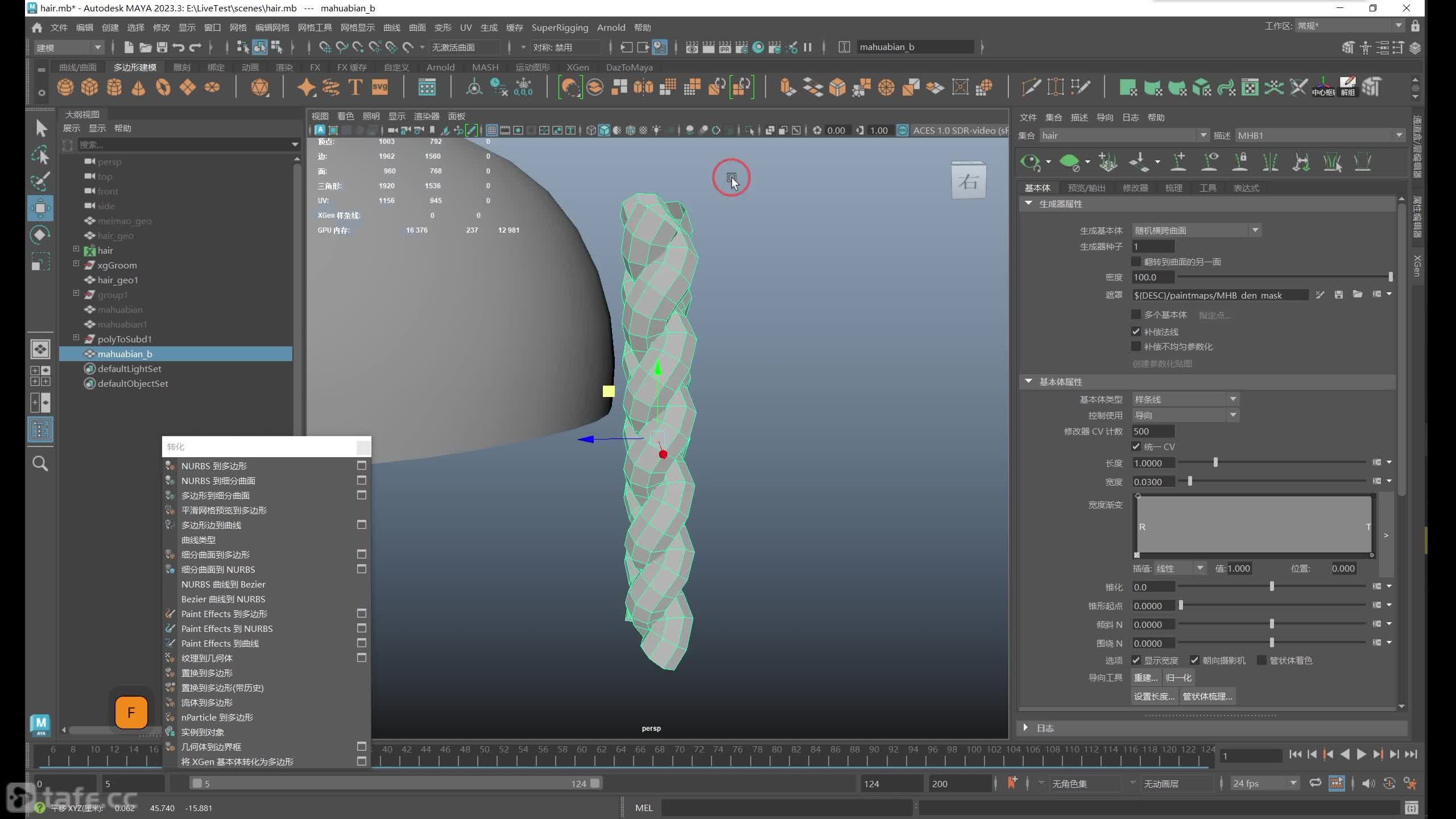Create a polygon cone from the shelf

tap(138, 87)
